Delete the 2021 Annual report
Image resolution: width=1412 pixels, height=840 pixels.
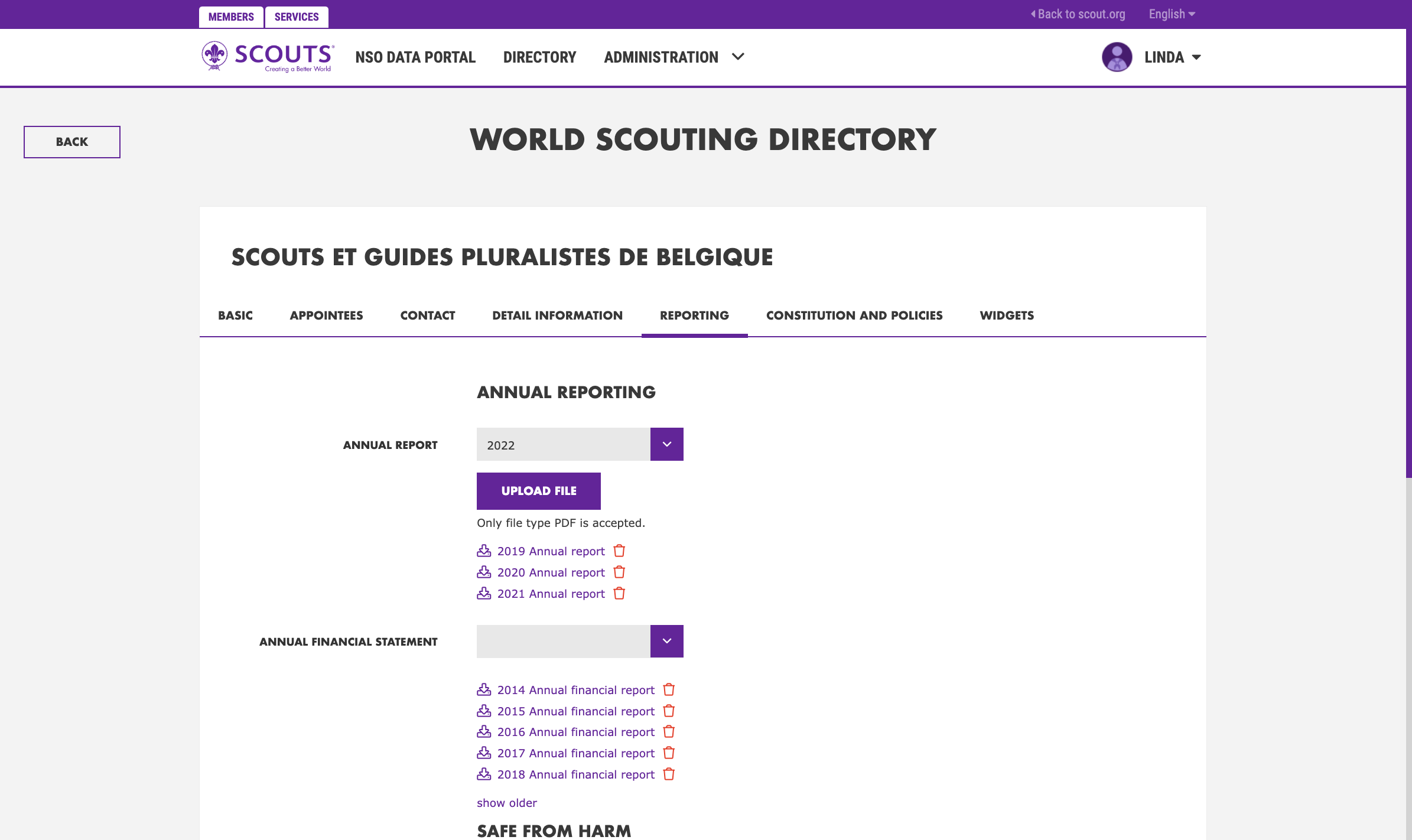tap(619, 593)
